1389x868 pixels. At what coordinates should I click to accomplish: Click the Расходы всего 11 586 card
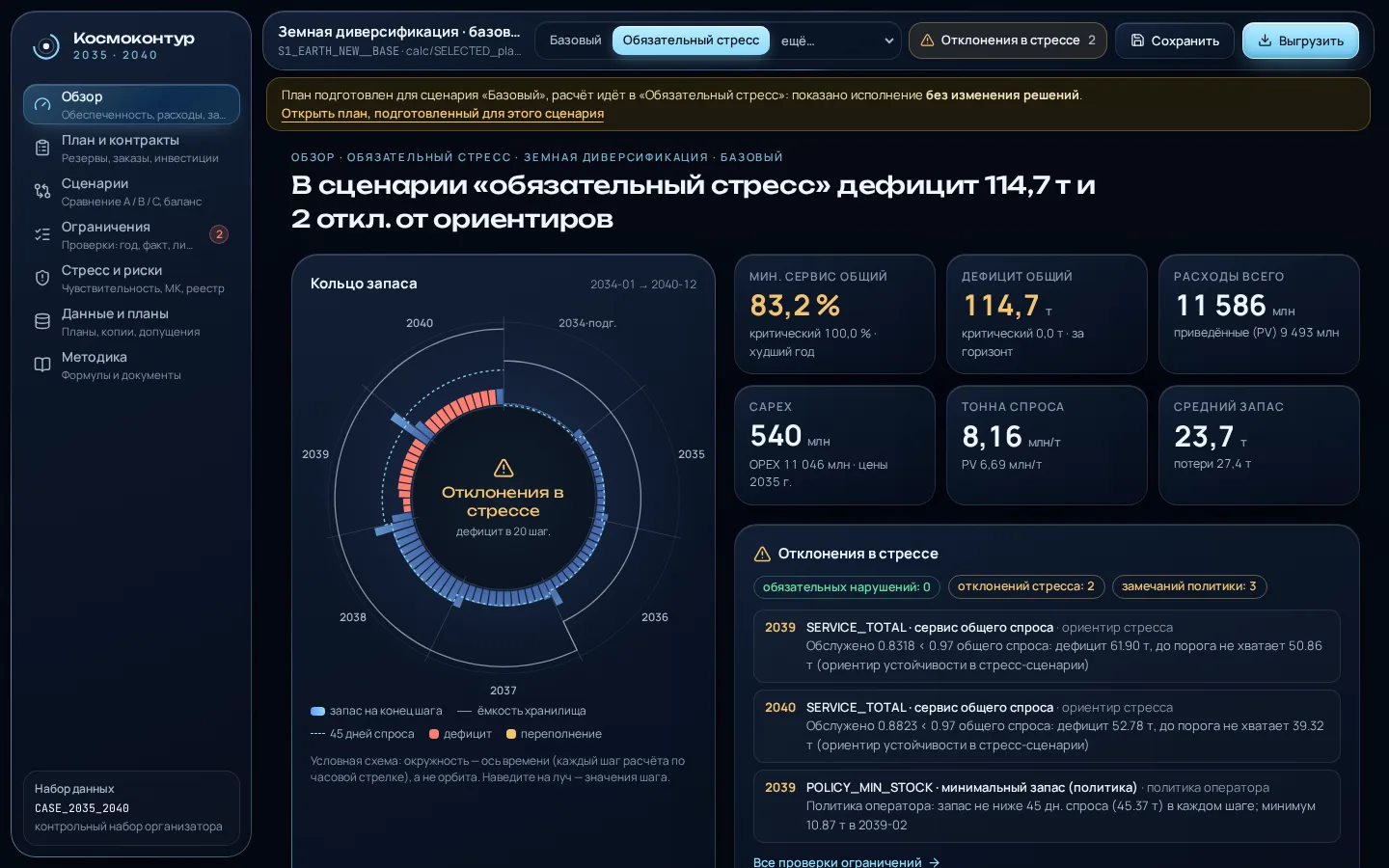click(x=1259, y=314)
